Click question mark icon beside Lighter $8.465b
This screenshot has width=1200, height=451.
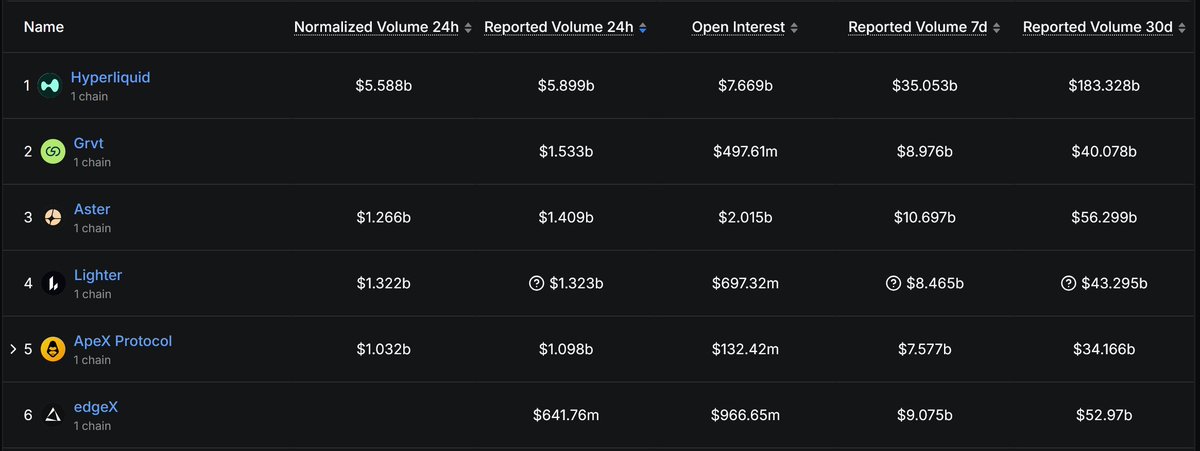point(893,284)
